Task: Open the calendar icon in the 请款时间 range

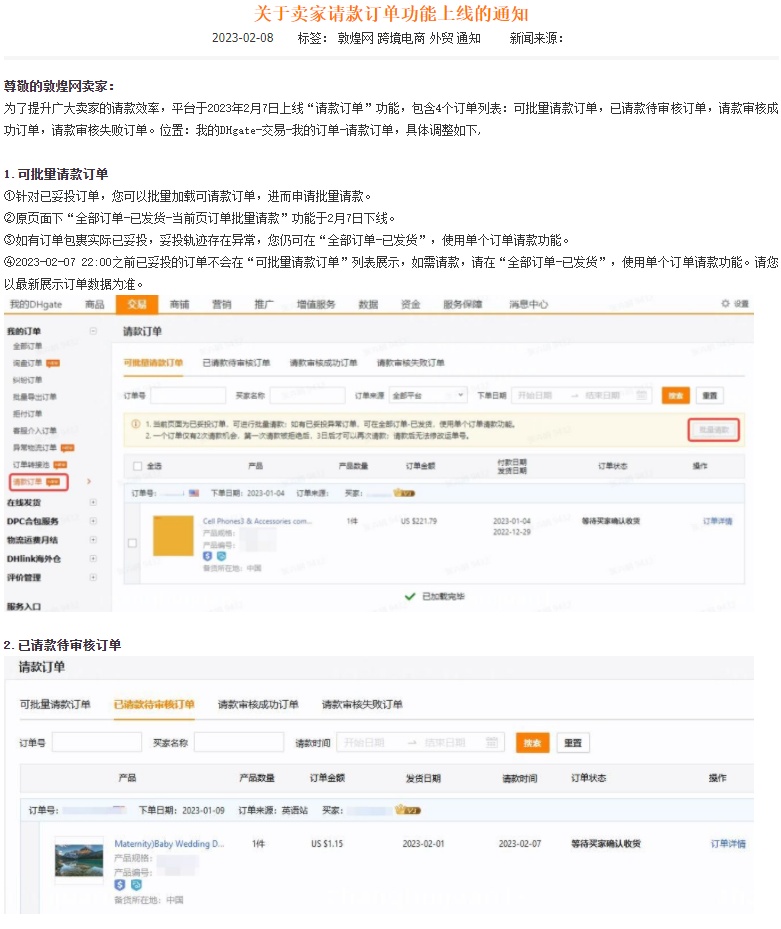Action: point(492,742)
